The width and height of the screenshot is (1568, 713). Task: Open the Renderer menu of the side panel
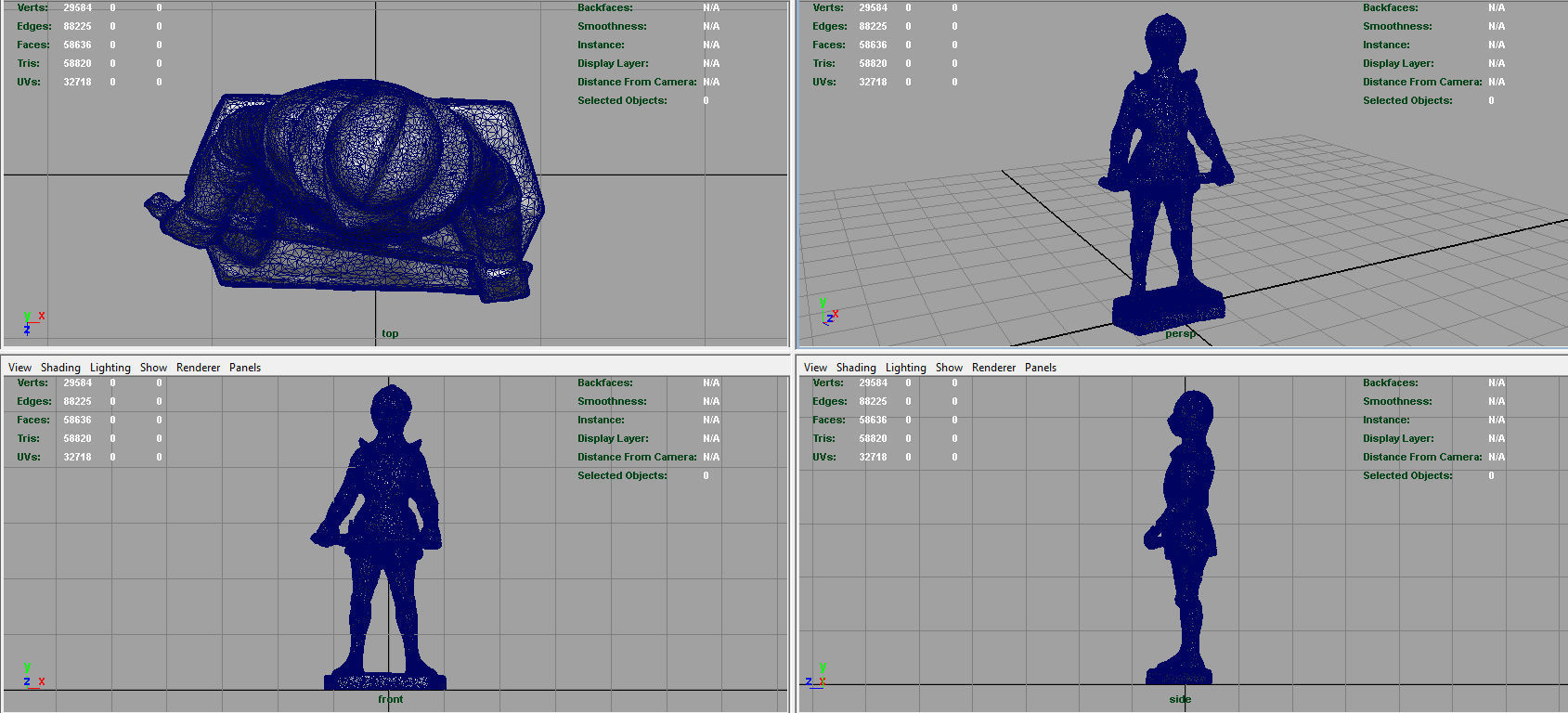pos(994,368)
